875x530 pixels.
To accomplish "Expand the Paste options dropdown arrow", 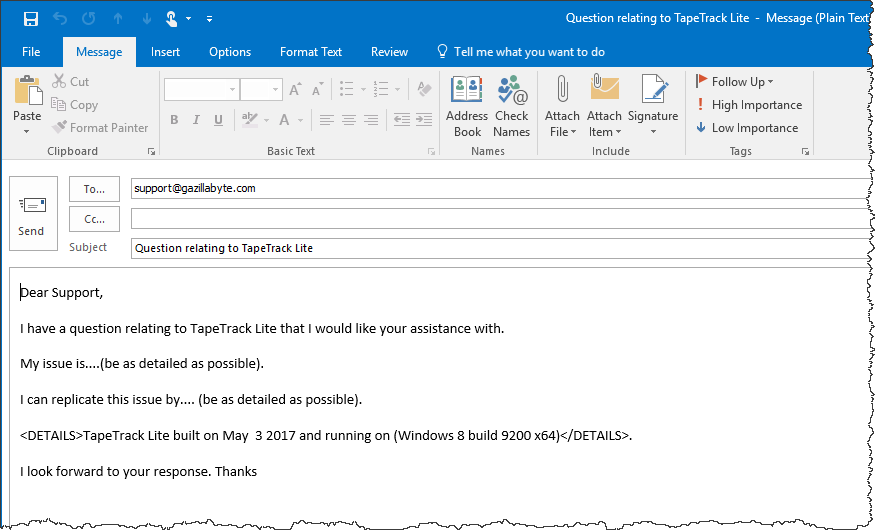I will tap(27, 132).
